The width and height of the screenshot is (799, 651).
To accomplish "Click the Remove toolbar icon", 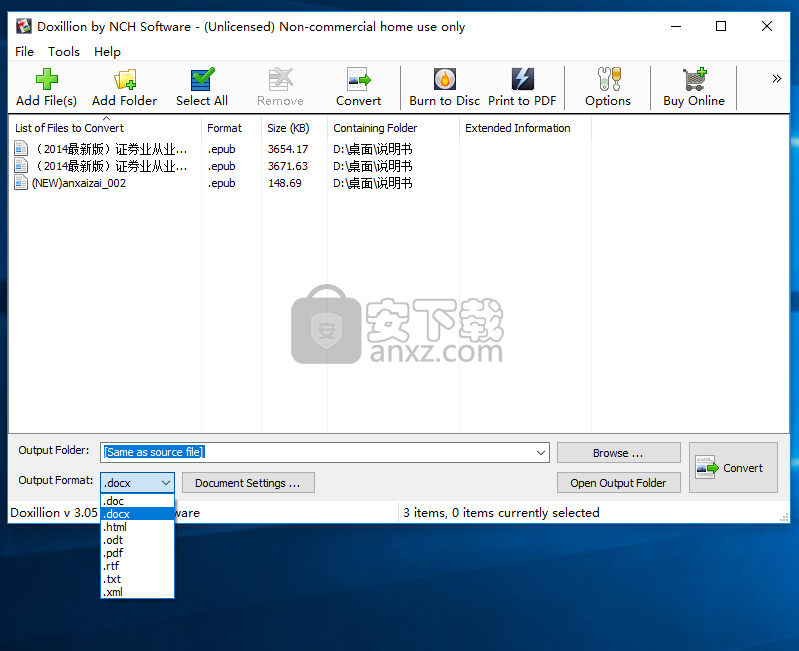I will click(x=280, y=79).
